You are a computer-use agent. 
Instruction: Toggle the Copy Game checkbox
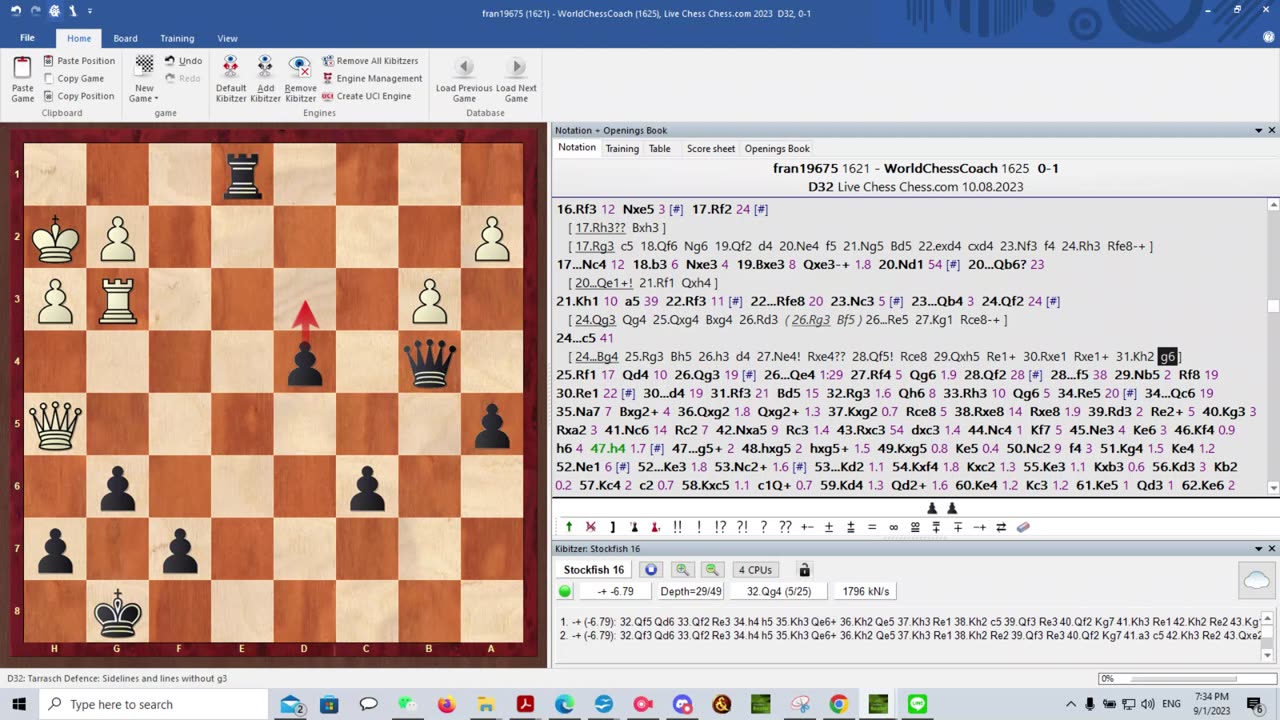pos(49,79)
